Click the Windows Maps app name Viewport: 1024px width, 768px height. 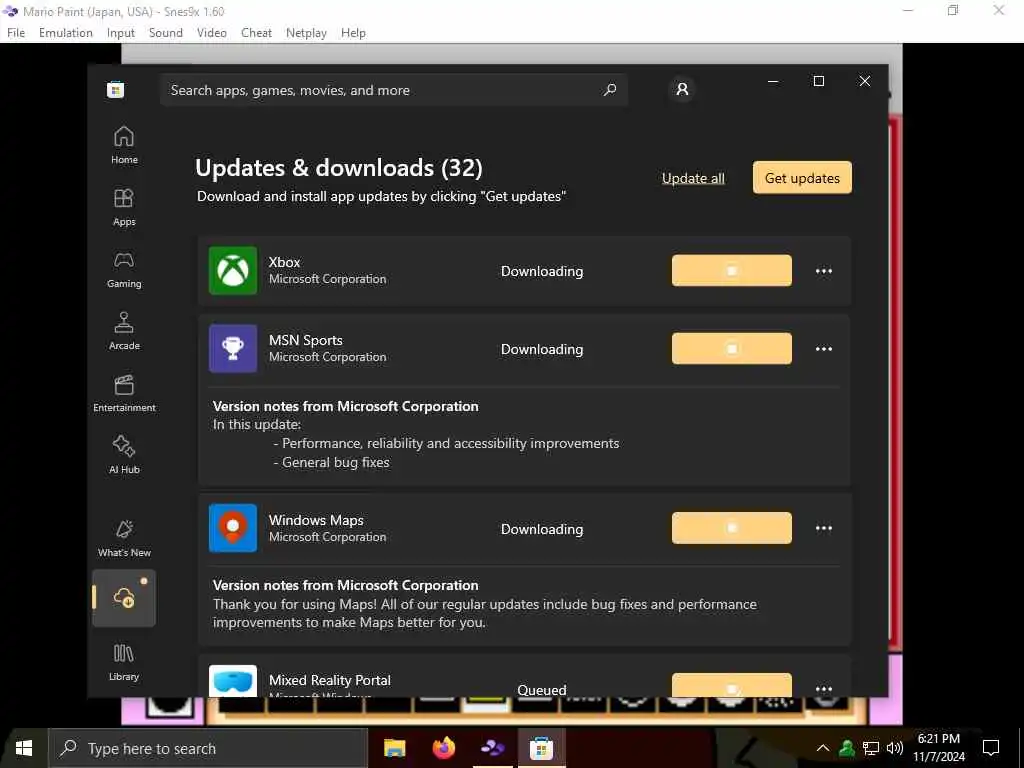click(316, 520)
